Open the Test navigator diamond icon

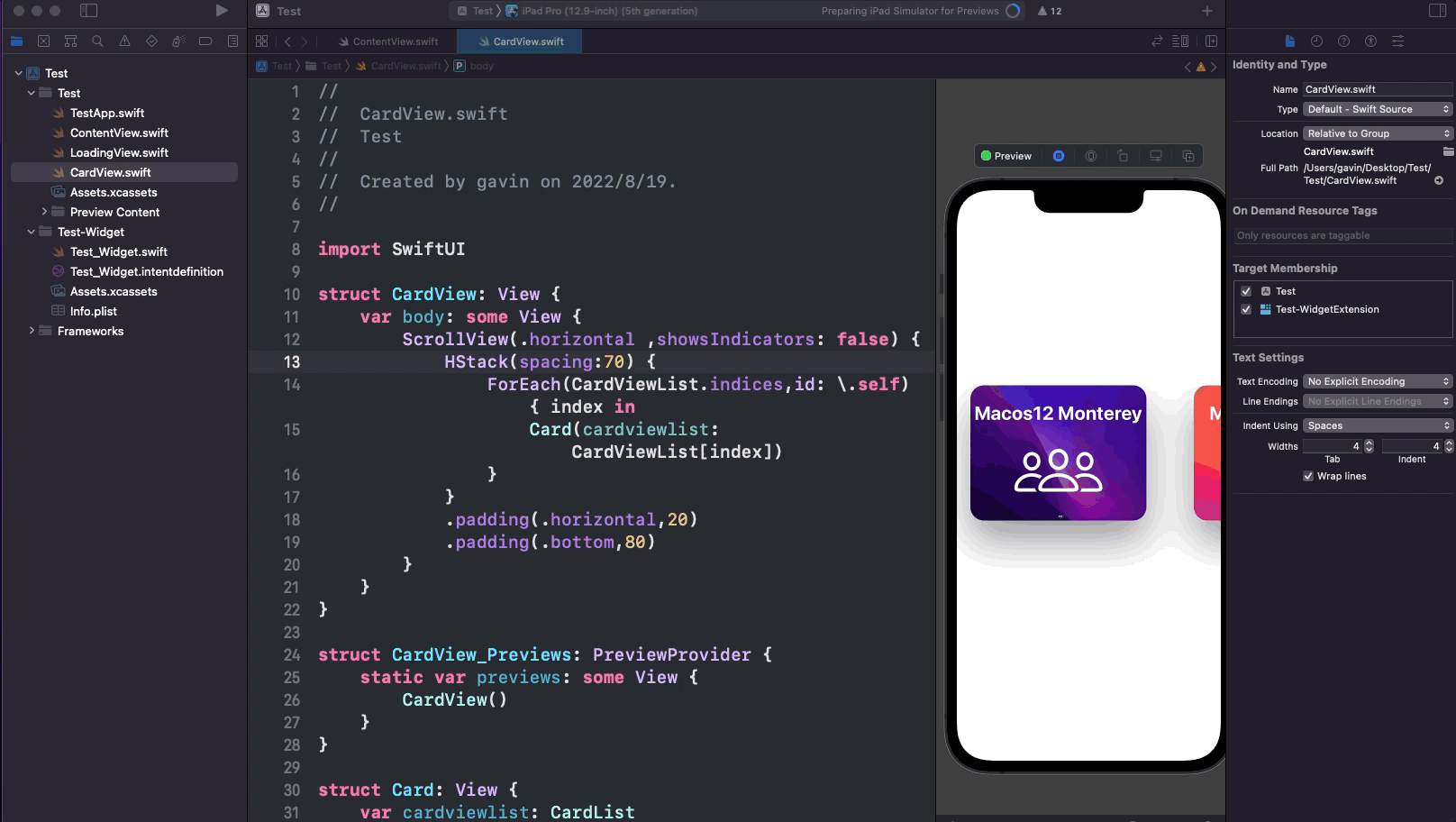151,41
